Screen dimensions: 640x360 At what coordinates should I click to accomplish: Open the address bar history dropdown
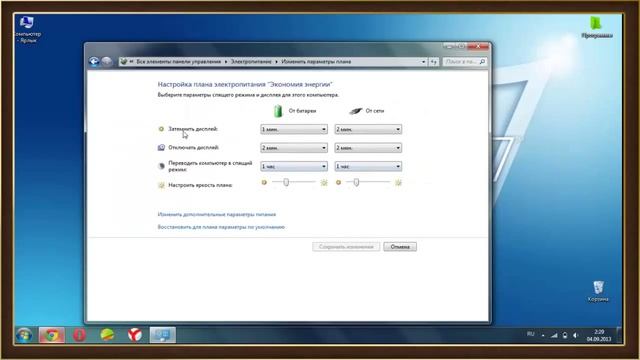tap(423, 62)
